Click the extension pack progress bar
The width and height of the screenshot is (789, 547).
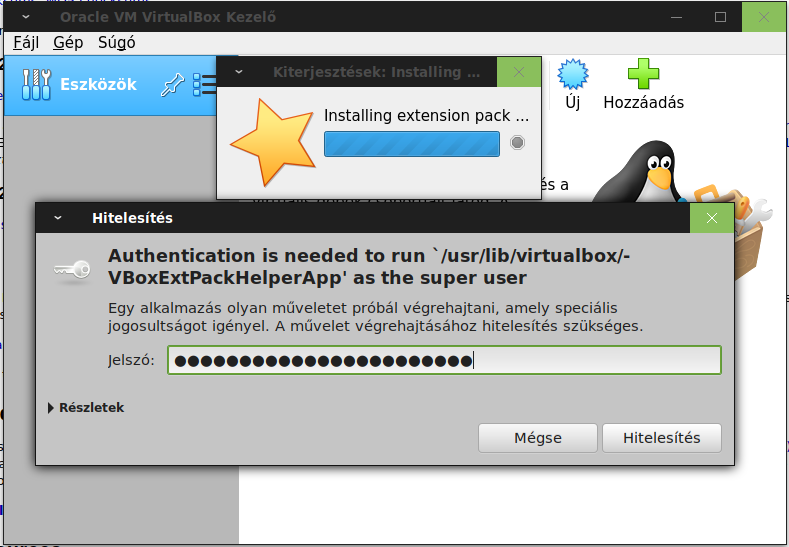tap(412, 144)
